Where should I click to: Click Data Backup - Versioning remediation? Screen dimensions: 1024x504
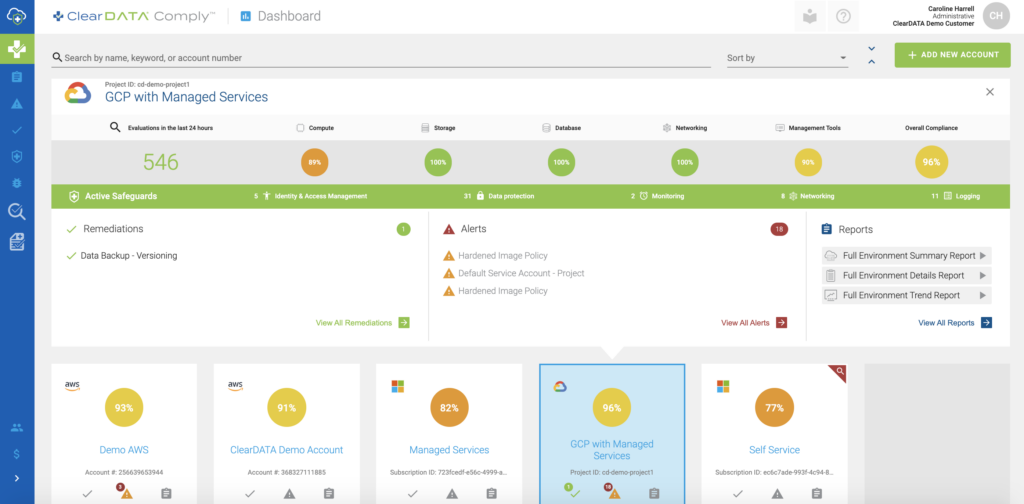122,256
